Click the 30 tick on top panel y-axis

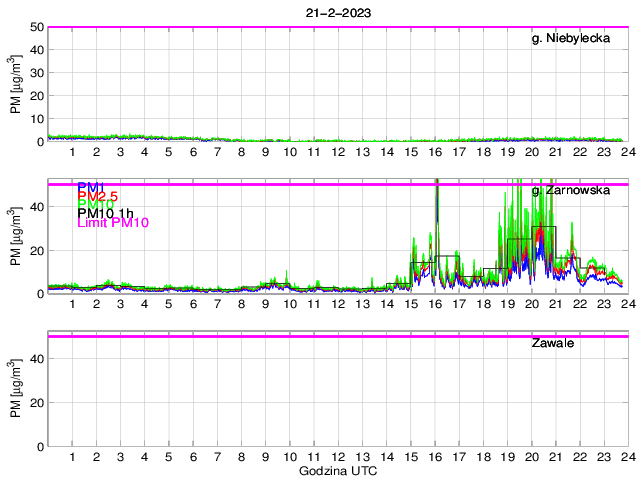click(x=37, y=73)
